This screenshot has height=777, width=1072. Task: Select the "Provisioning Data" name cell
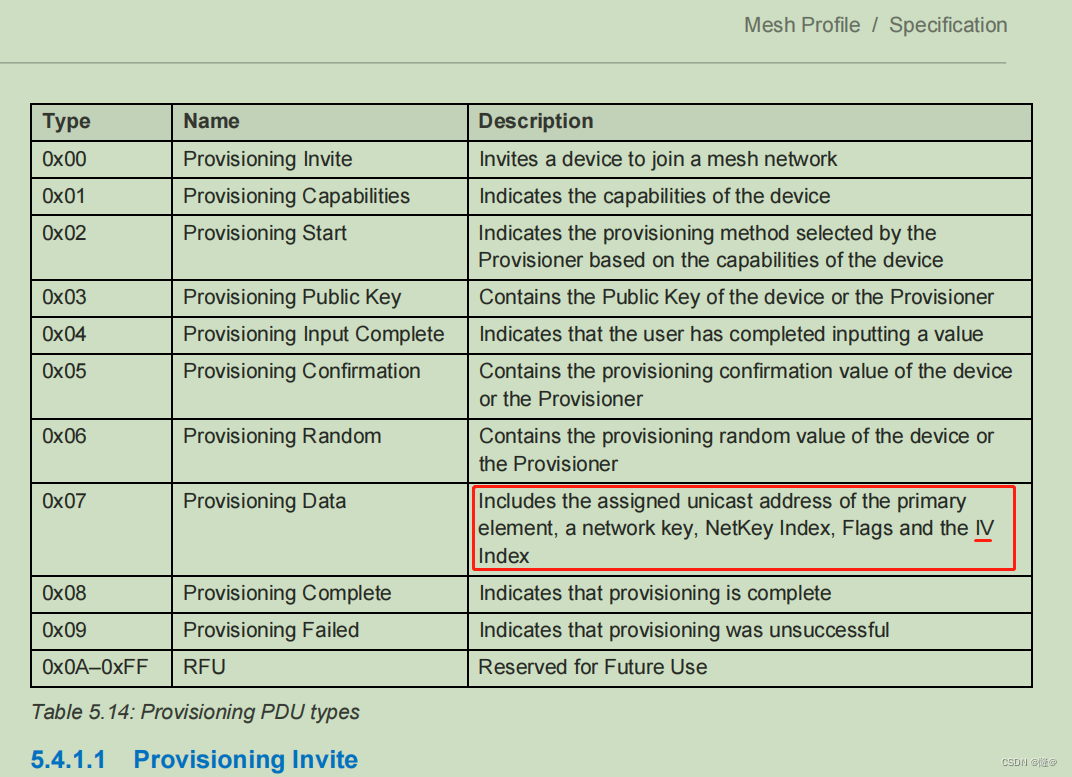click(x=264, y=501)
